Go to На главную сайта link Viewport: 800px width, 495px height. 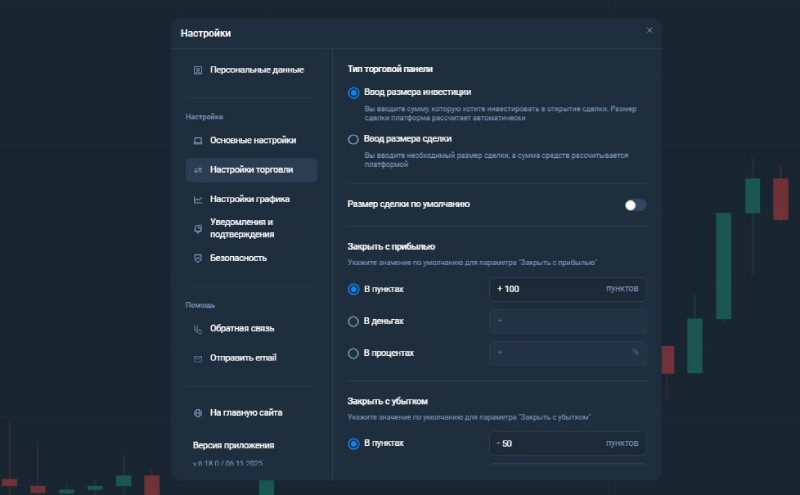(x=245, y=412)
